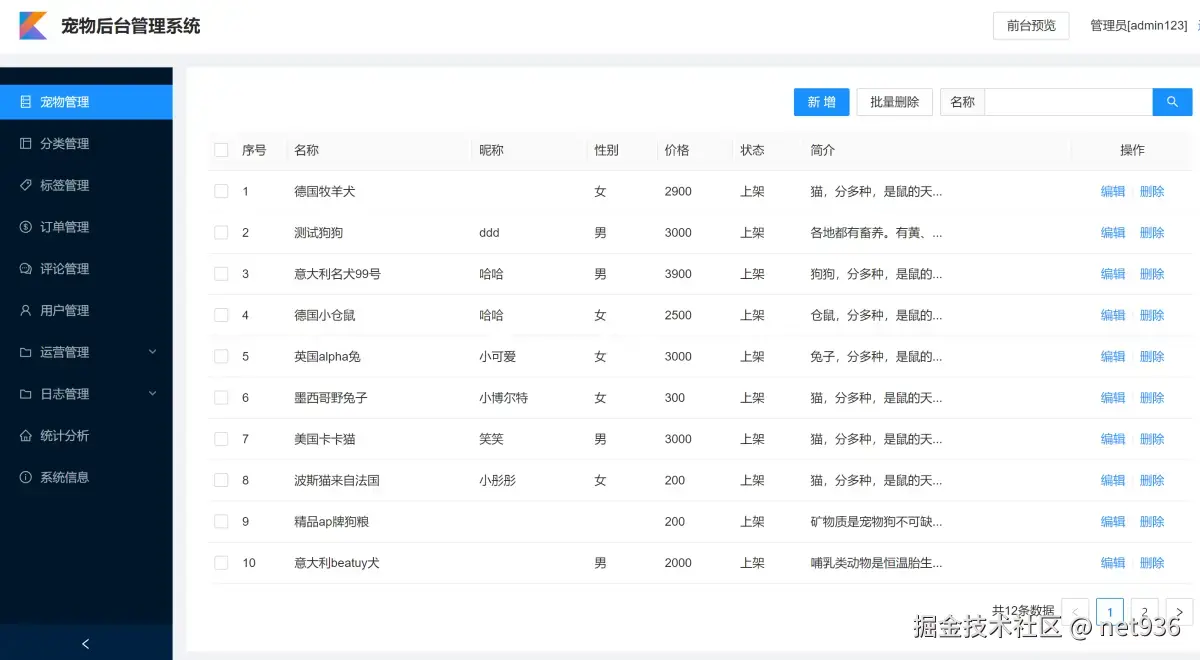This screenshot has height=660, width=1200.
Task: Collapse the sidebar with the left arrow
Action: [x=86, y=644]
